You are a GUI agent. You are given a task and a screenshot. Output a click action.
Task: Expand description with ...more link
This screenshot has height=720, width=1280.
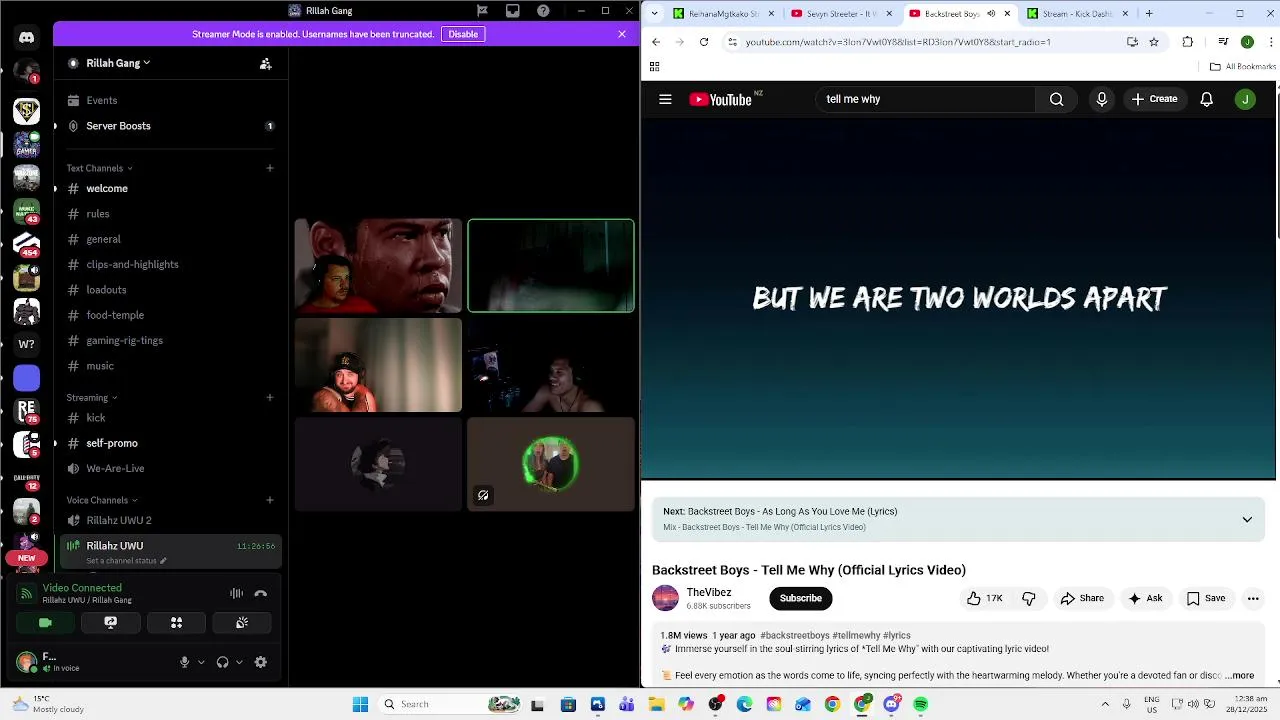(1240, 676)
